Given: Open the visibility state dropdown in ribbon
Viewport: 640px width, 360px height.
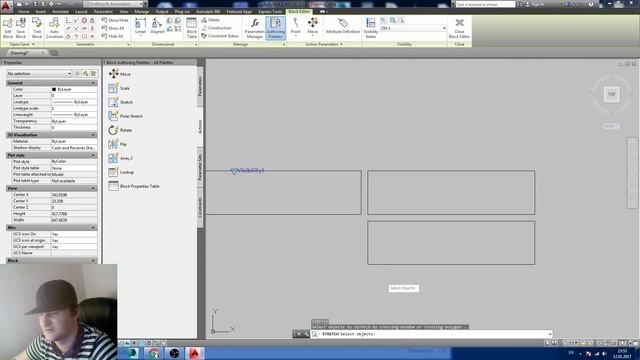Looking at the screenshot, I should tap(444, 28).
